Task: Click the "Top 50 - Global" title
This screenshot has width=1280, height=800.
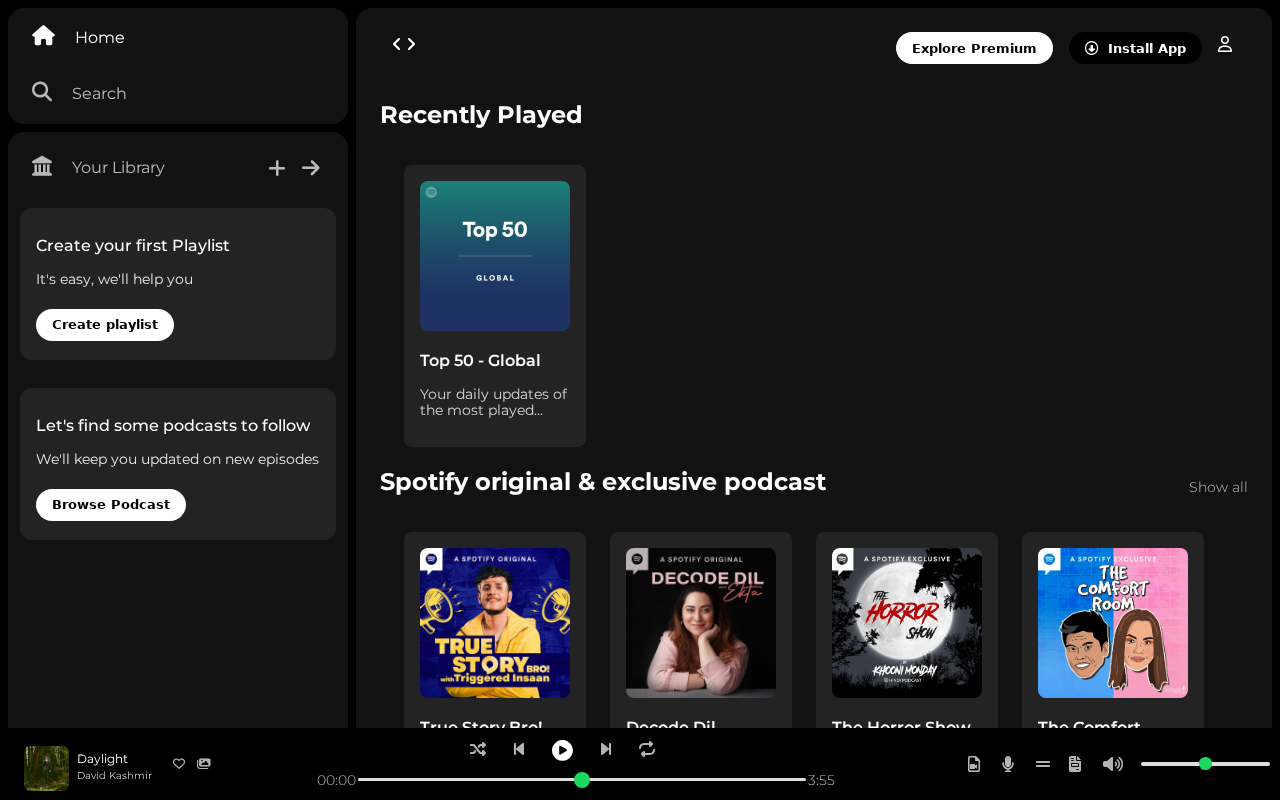Action: (480, 360)
